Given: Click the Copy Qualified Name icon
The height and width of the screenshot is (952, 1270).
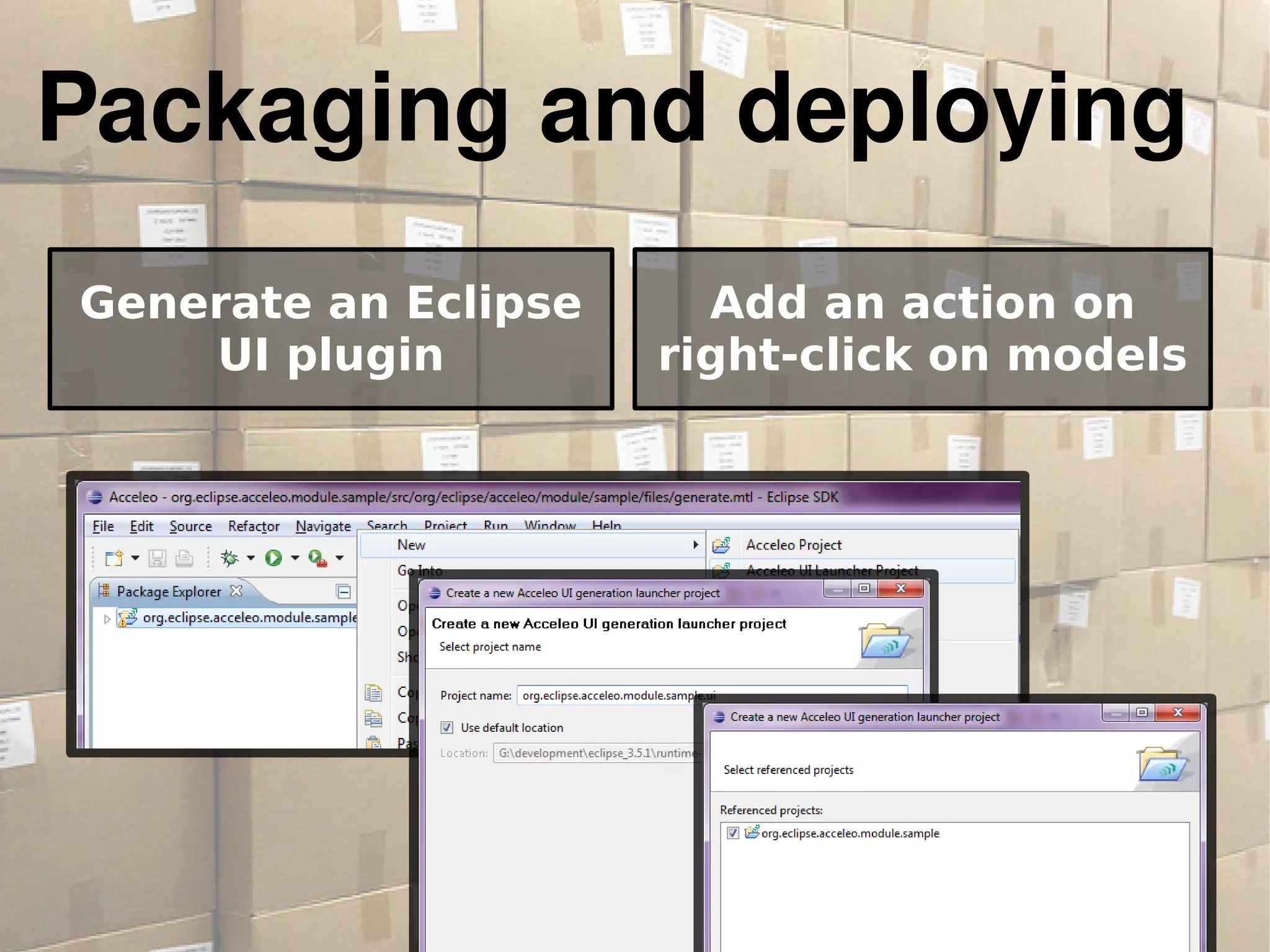Looking at the screenshot, I should (x=373, y=718).
